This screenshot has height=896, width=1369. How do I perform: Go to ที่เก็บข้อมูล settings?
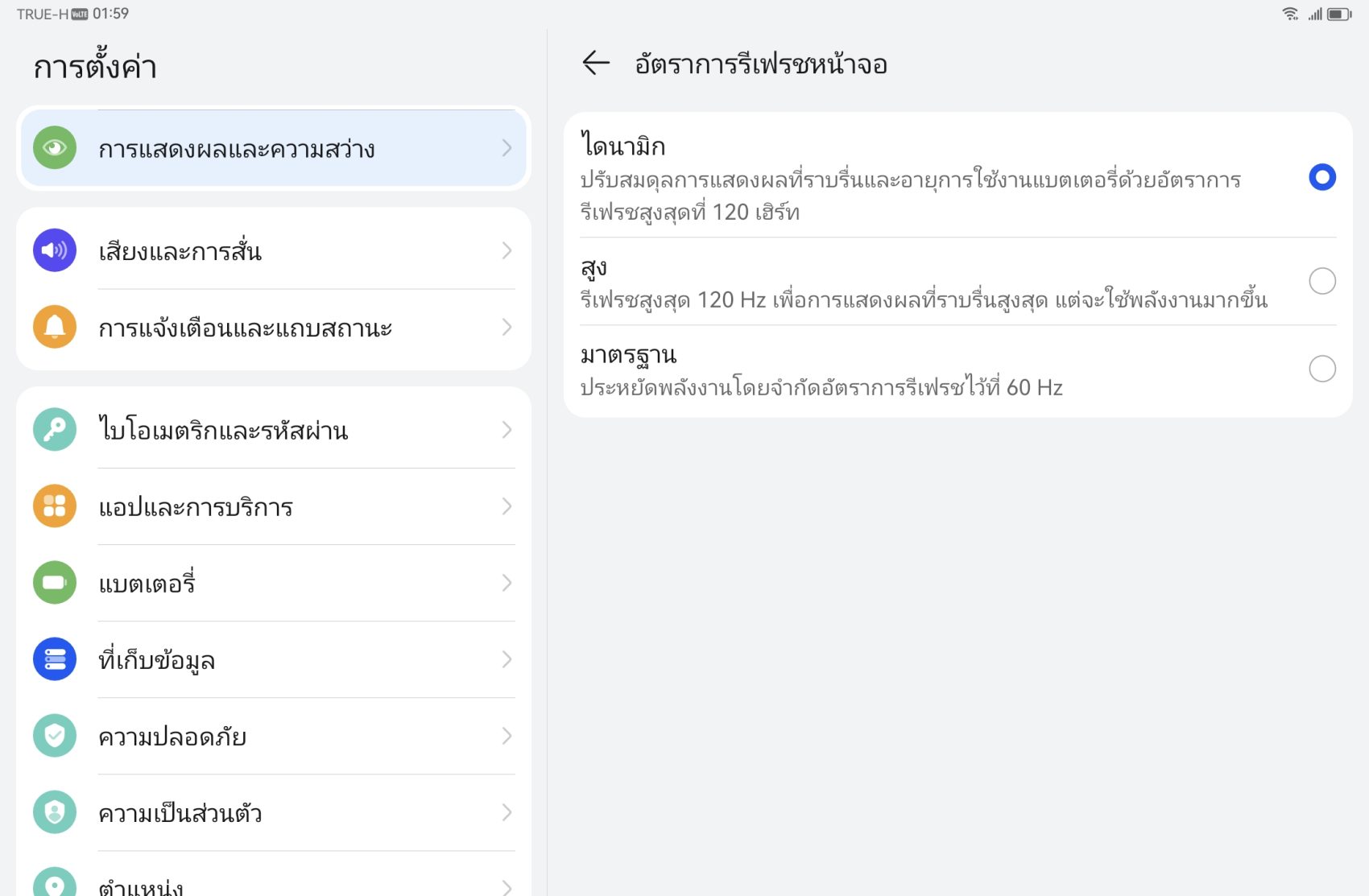[x=274, y=659]
